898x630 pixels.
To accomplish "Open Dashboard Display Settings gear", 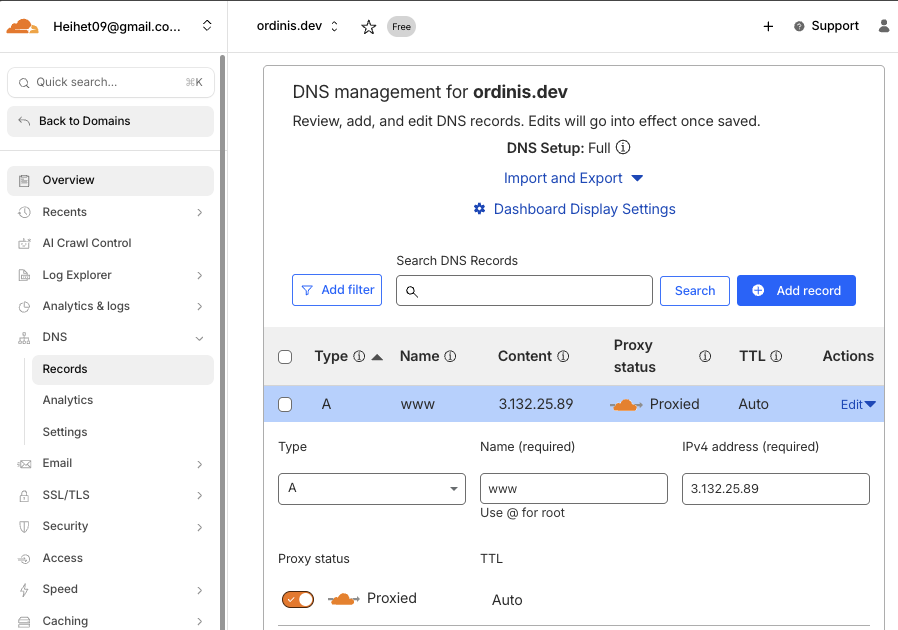I will [480, 209].
